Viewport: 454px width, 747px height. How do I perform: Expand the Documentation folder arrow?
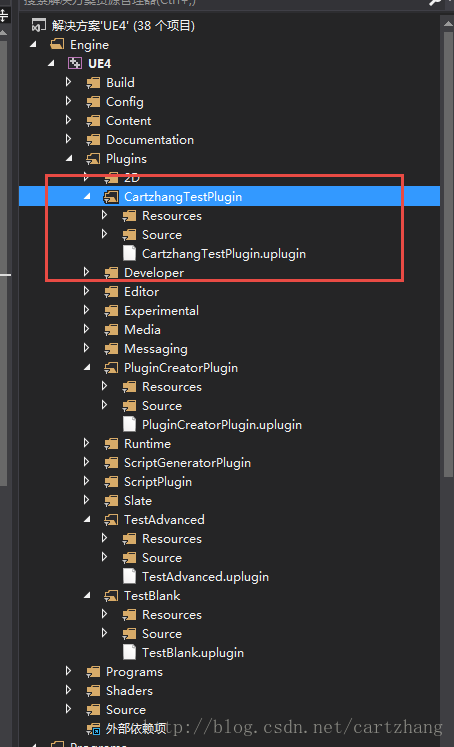(69, 139)
